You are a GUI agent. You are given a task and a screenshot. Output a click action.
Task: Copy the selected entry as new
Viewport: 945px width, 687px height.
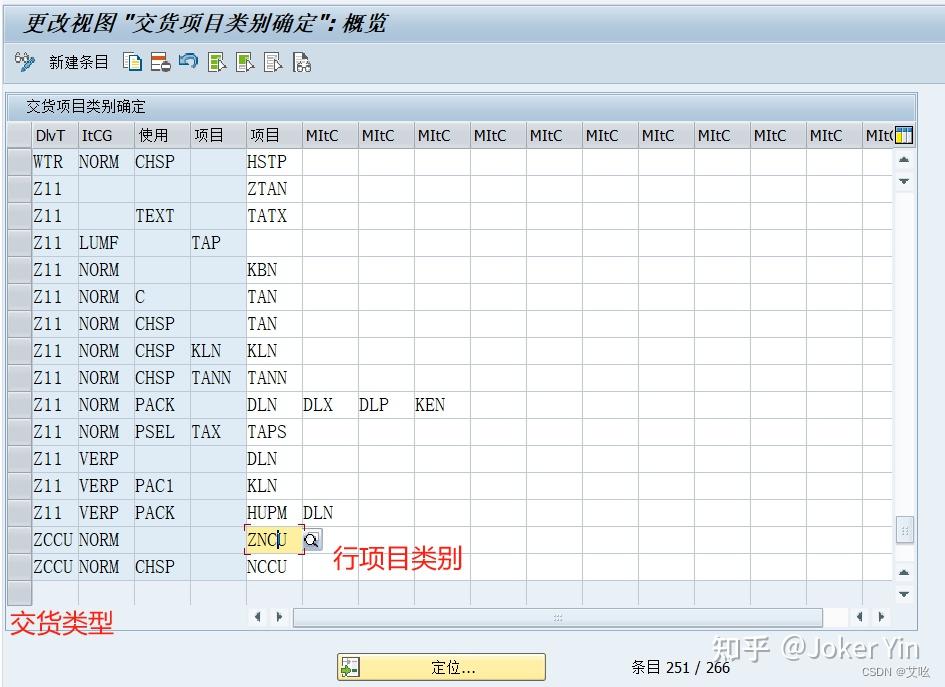[132, 62]
